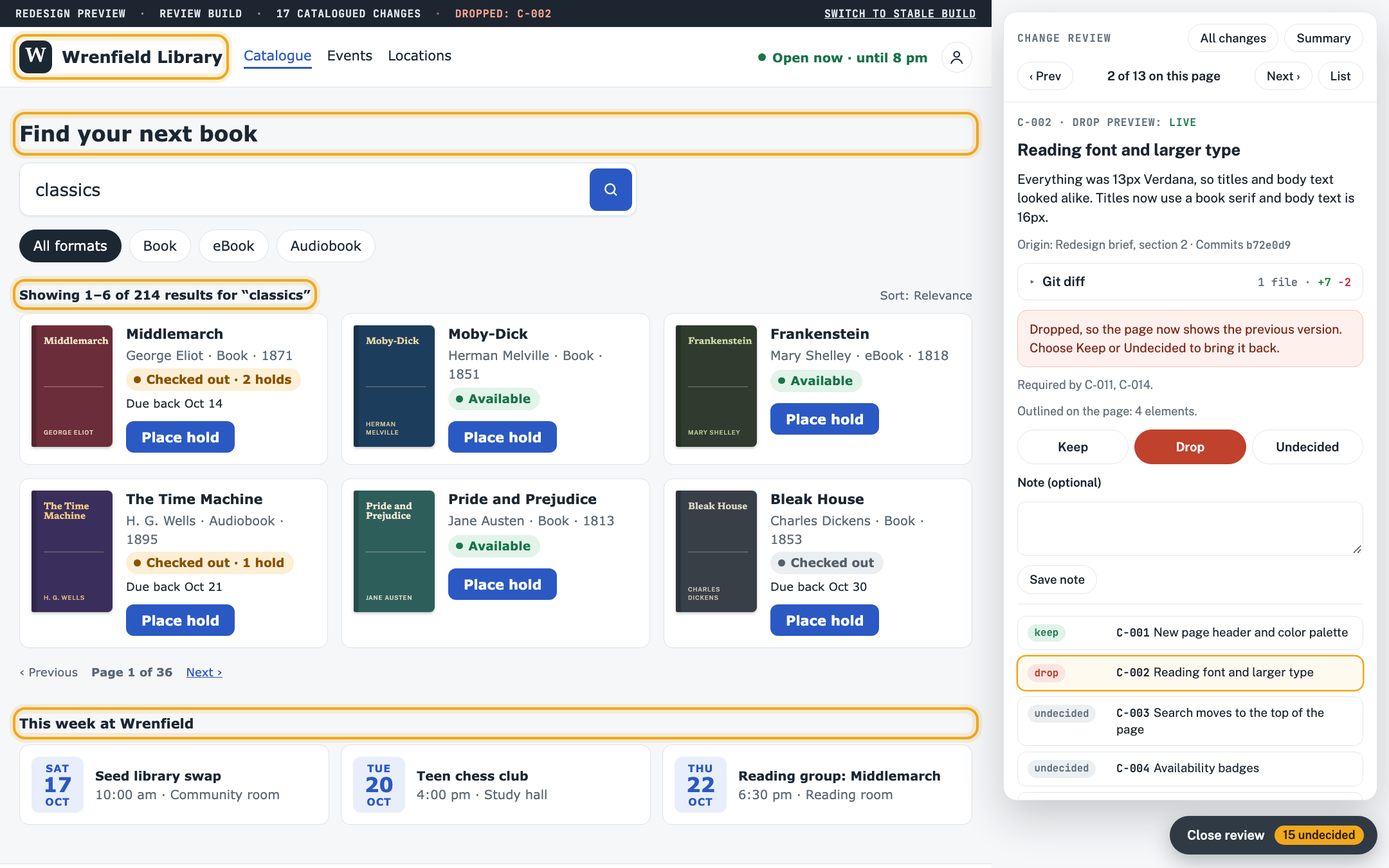Open the Sort: Relevance dropdown
Image resolution: width=1389 pixels, height=868 pixels.
pos(925,295)
